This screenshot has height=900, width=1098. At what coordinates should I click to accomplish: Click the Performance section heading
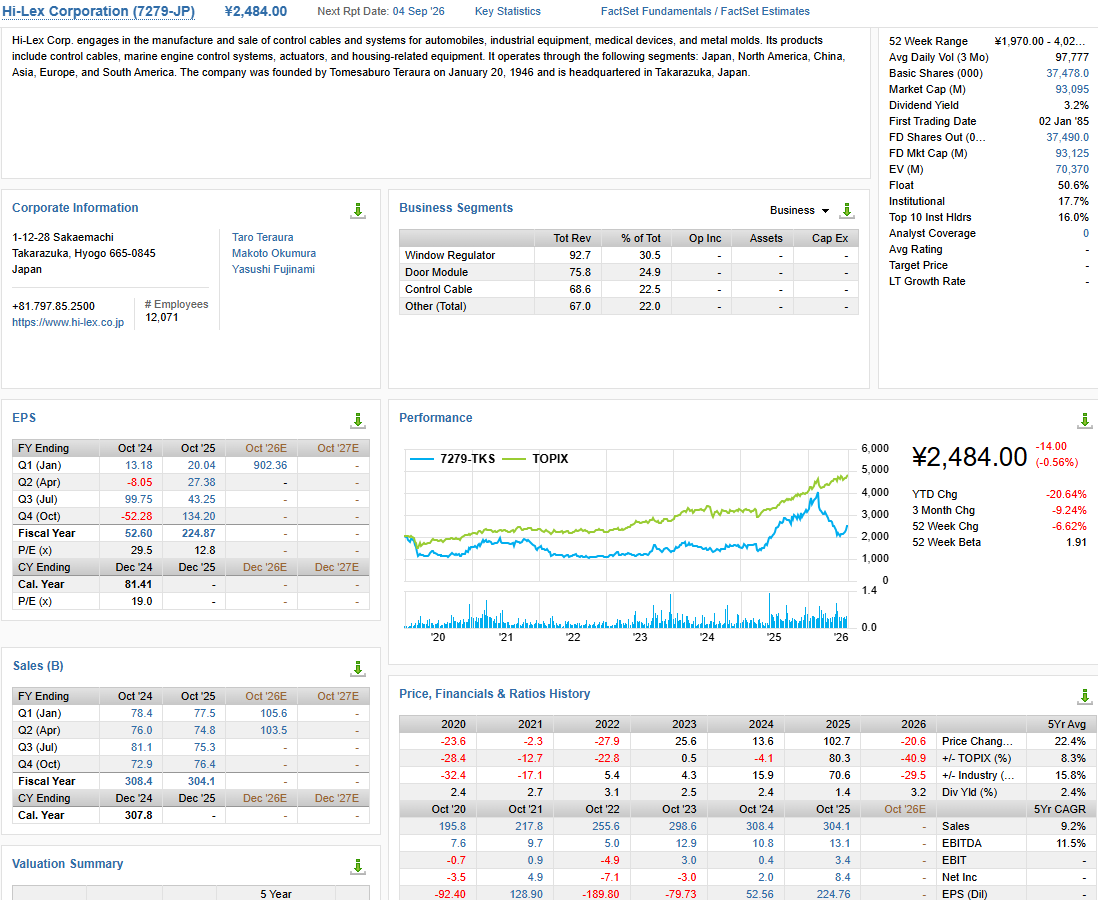(x=436, y=418)
